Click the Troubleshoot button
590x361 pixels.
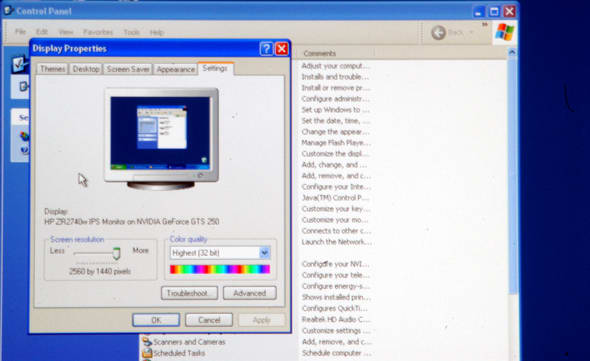click(x=189, y=293)
